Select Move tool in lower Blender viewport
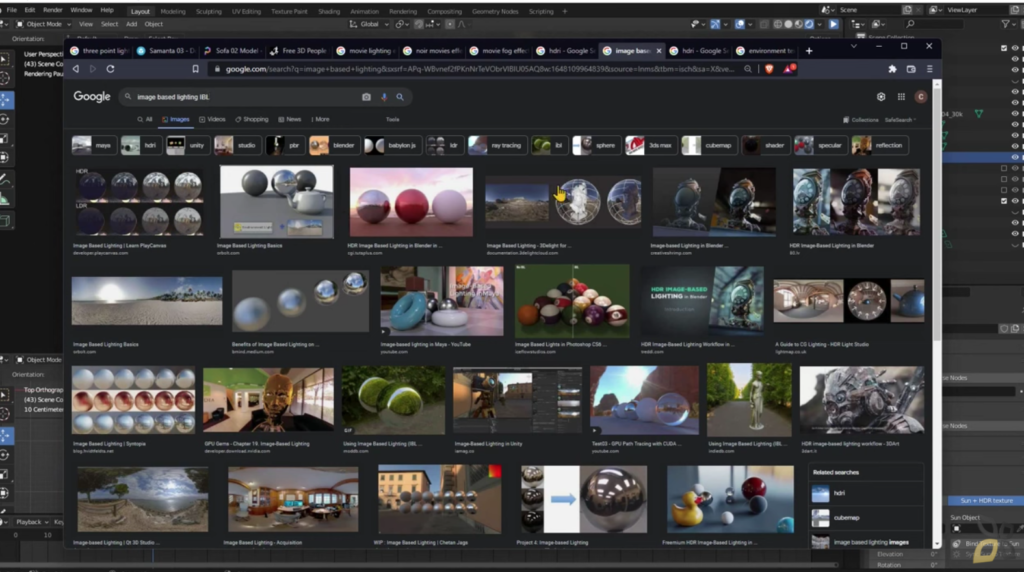This screenshot has height=572, width=1024. tap(5, 435)
